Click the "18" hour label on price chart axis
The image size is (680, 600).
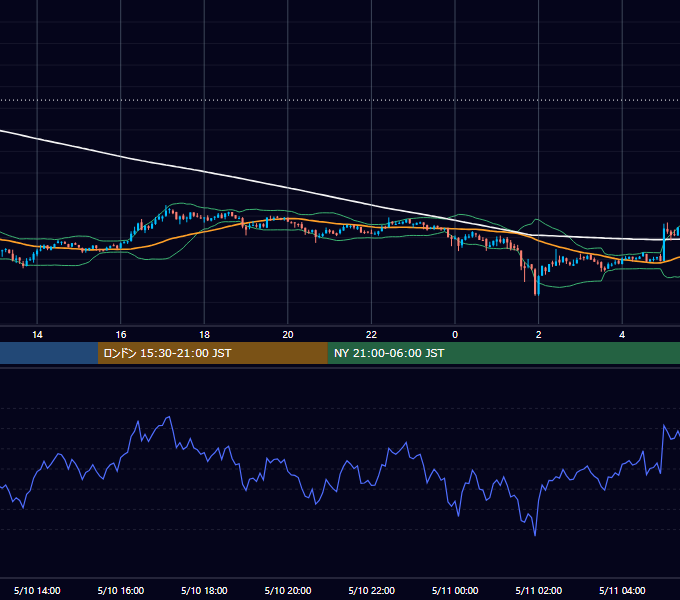tap(204, 335)
